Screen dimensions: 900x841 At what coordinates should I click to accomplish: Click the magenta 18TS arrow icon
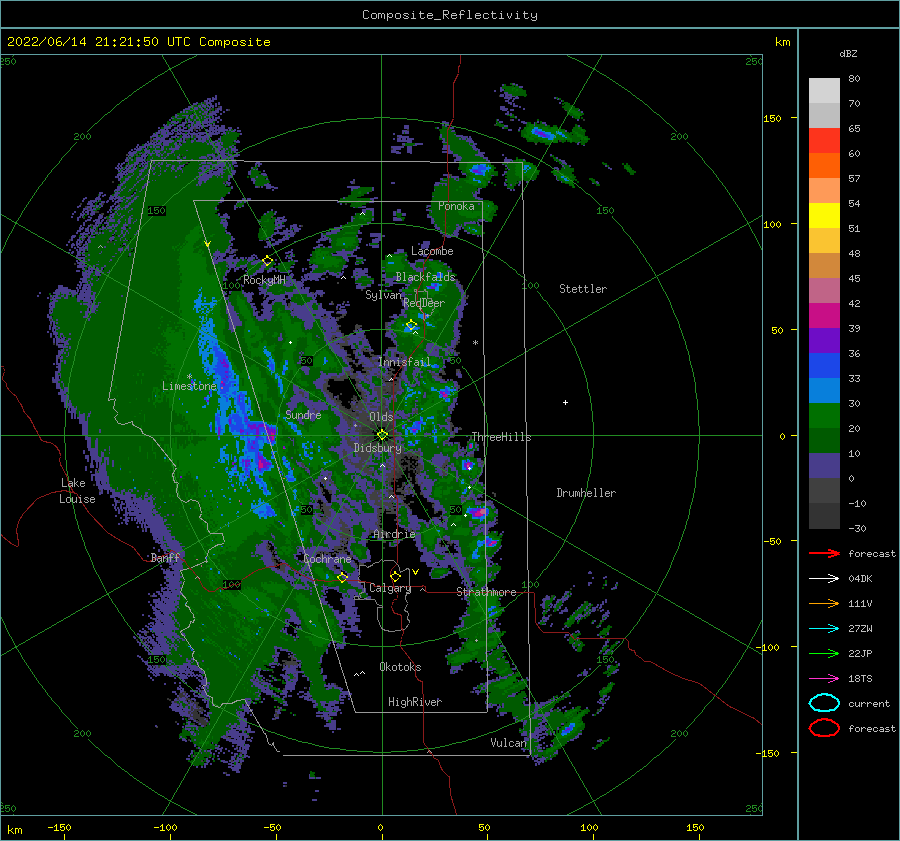(x=824, y=679)
